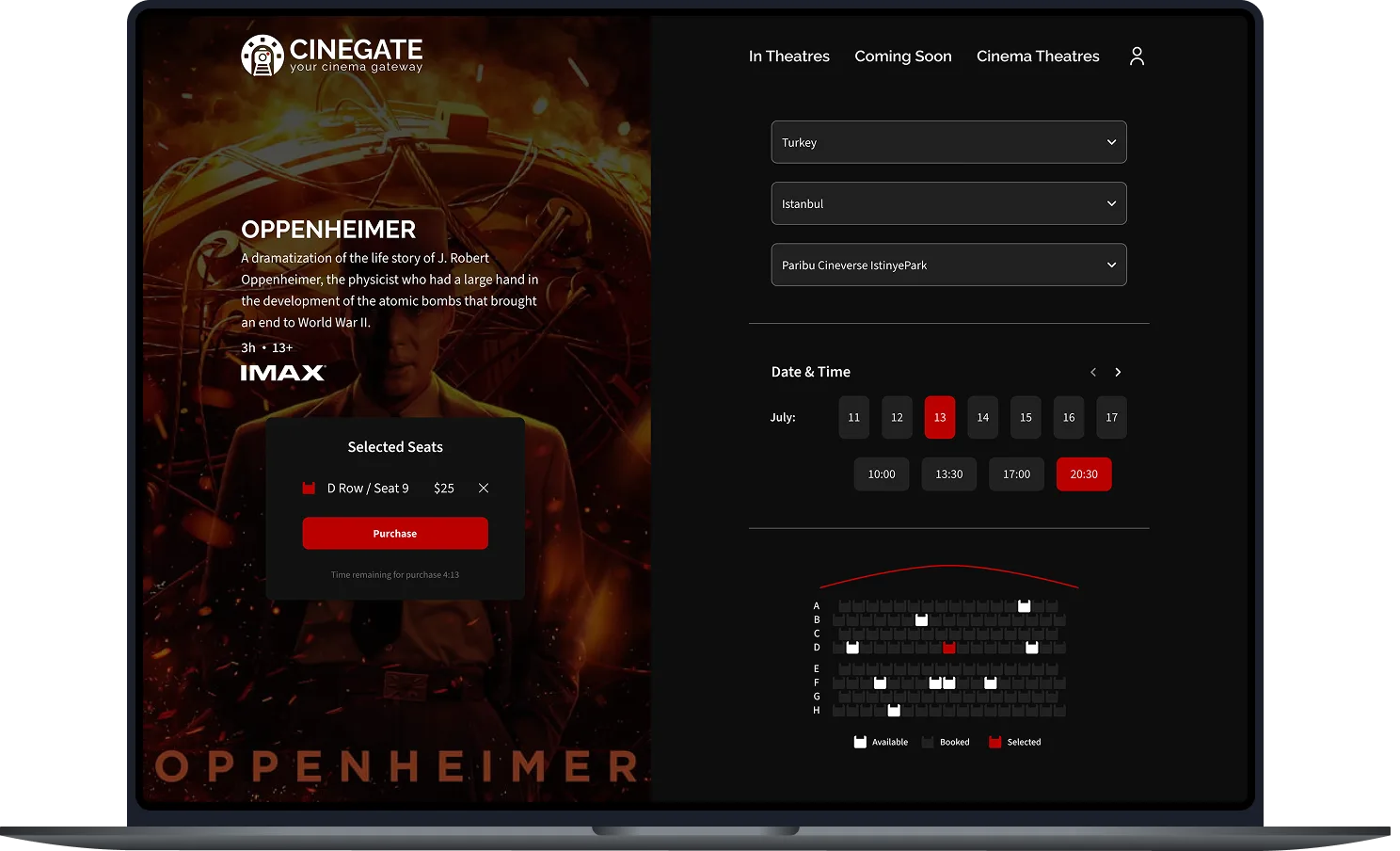1400x851 pixels.
Task: Click red seat icon beside D Row / Seat 9
Action: click(x=309, y=488)
